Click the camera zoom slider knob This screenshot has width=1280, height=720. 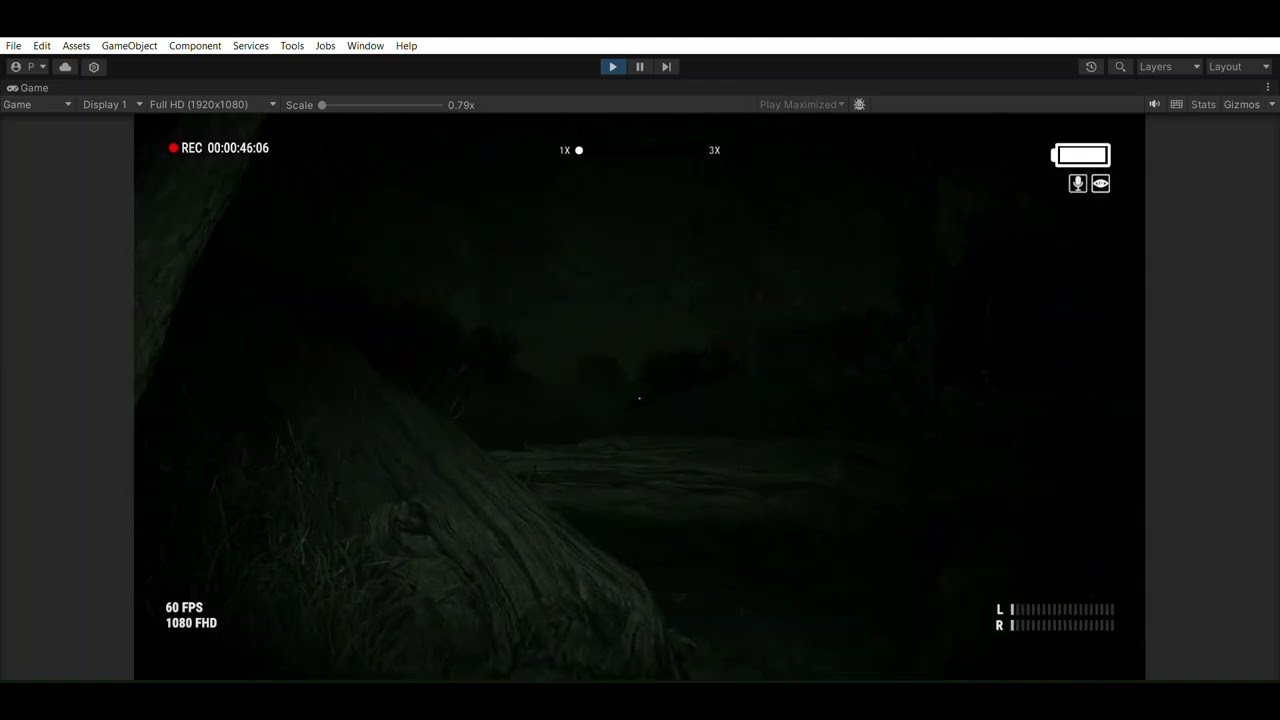pos(579,150)
